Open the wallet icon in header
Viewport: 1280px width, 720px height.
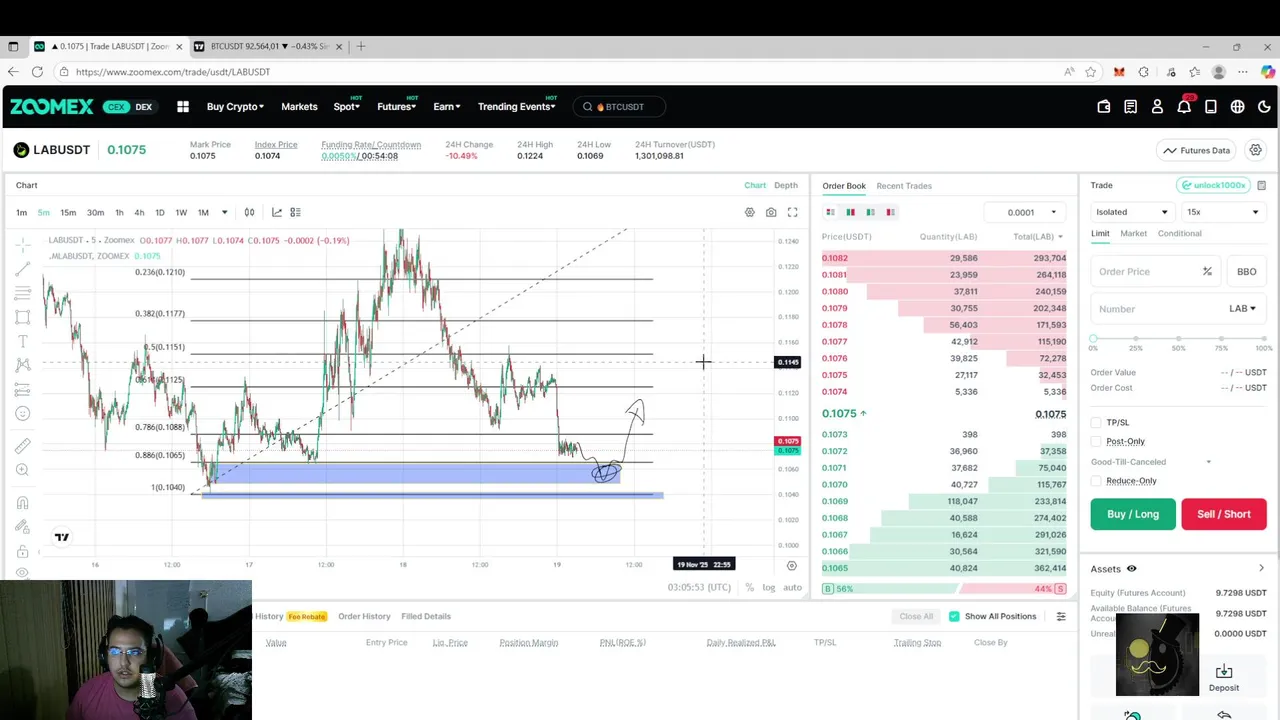(x=1104, y=107)
